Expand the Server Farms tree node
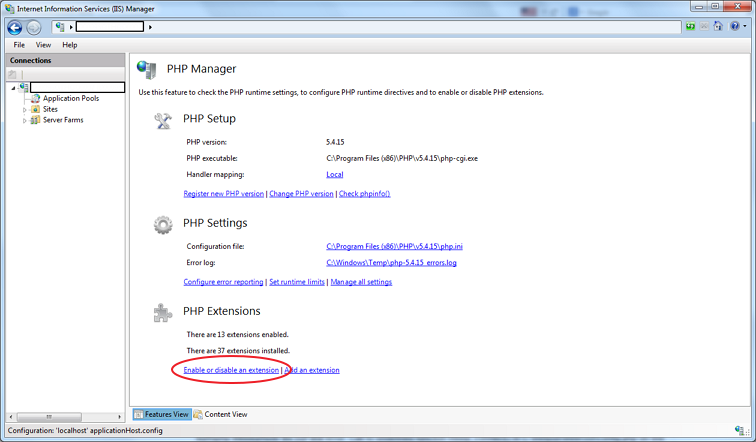756x442 pixels. (x=25, y=121)
